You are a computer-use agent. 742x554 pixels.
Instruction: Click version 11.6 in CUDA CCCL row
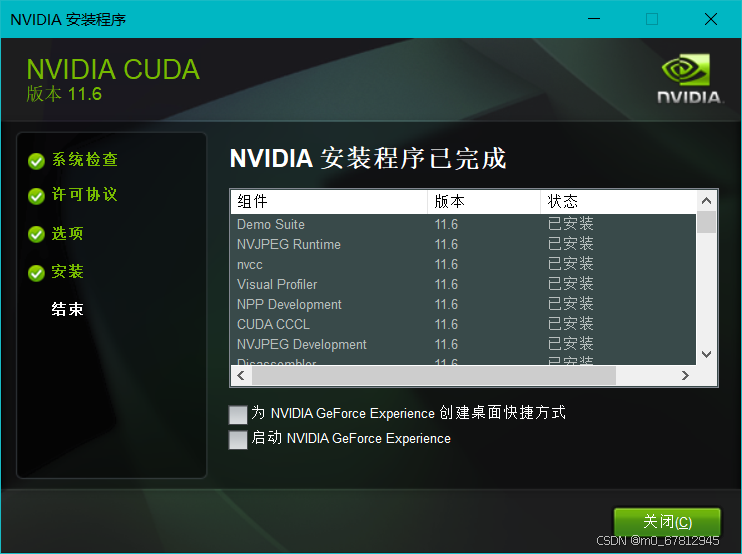click(x=446, y=324)
